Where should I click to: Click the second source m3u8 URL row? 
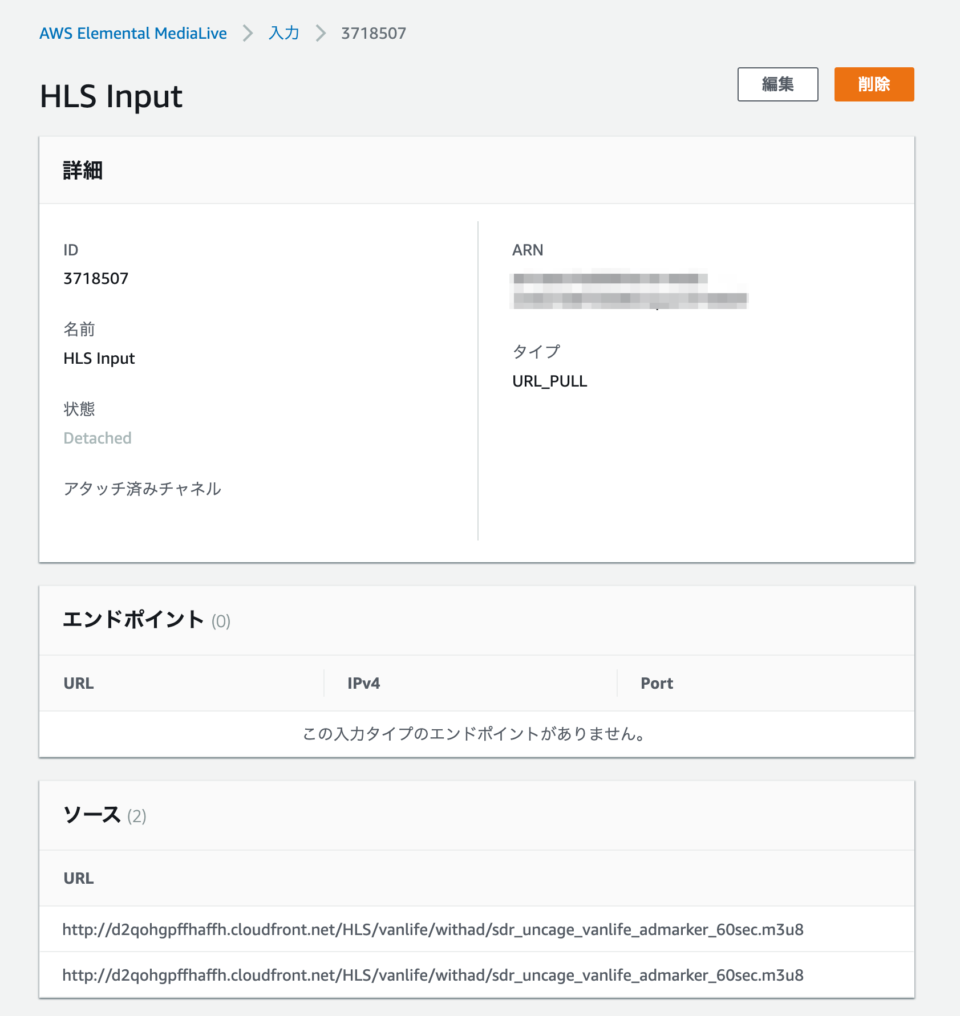(432, 975)
